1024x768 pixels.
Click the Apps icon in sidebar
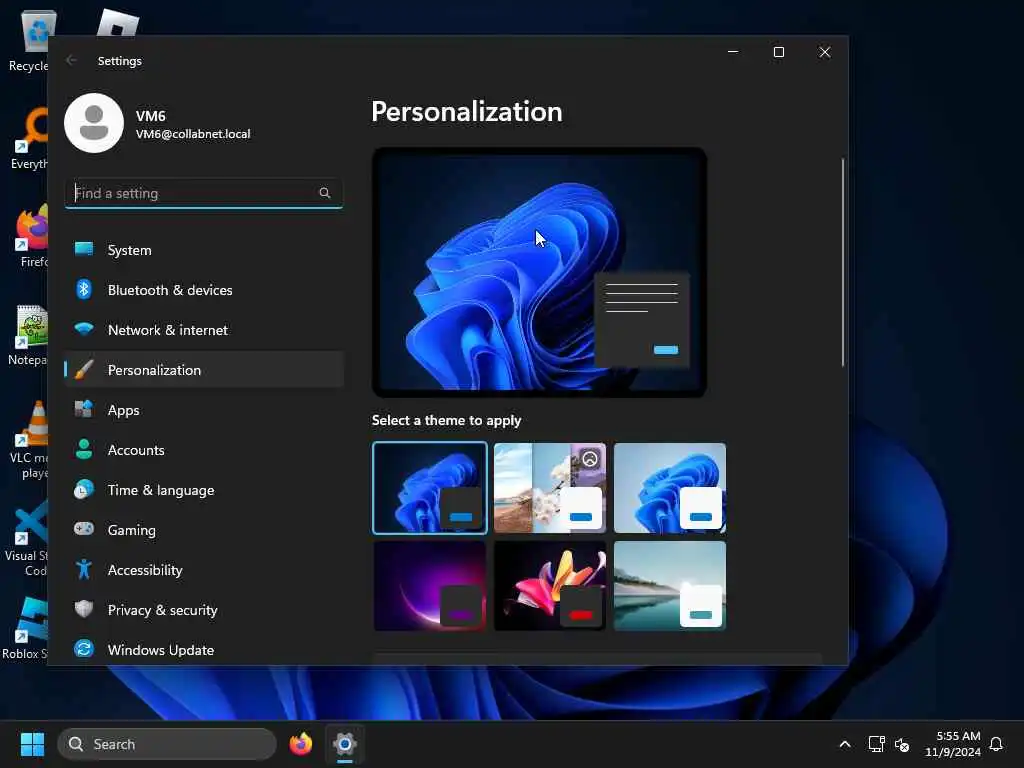pyautogui.click(x=84, y=409)
